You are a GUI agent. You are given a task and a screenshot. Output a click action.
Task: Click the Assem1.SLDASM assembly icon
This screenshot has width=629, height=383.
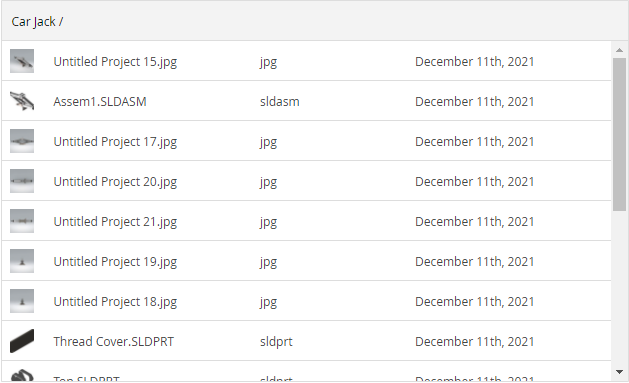tap(22, 101)
